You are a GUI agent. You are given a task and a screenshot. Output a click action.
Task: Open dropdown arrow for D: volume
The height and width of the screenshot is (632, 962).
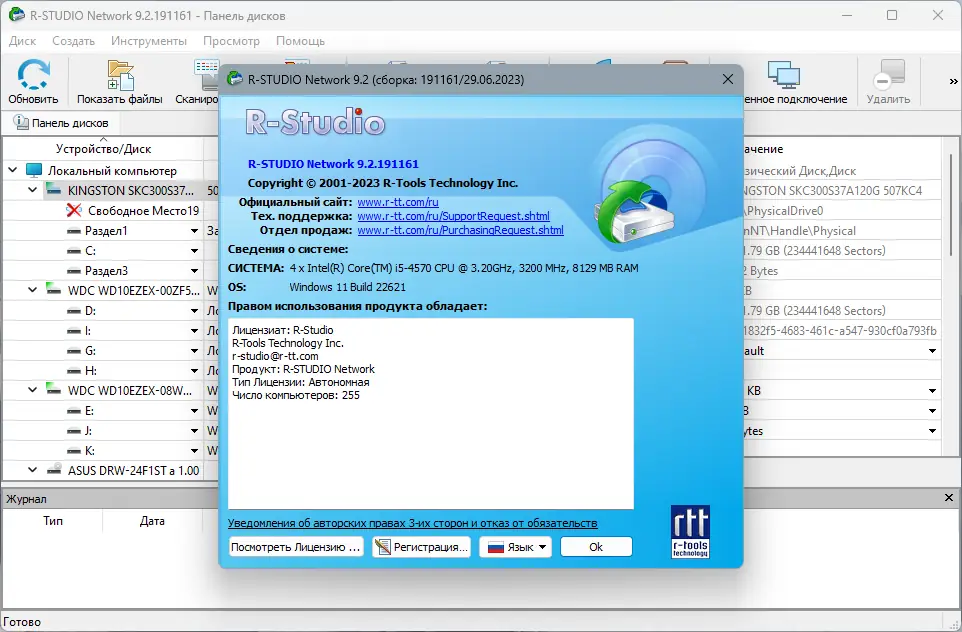point(194,311)
